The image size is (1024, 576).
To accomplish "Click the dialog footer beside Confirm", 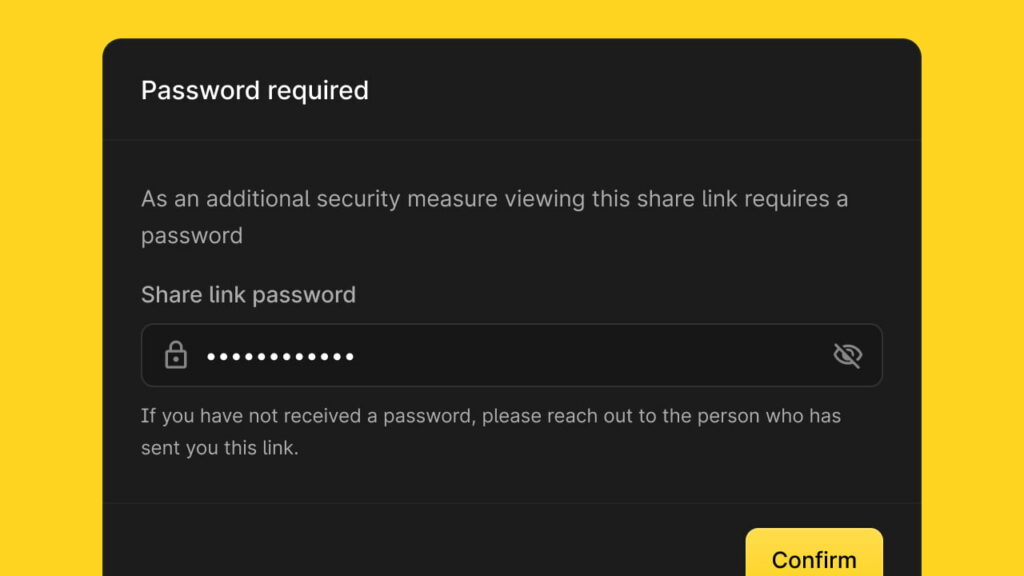I will [424, 541].
